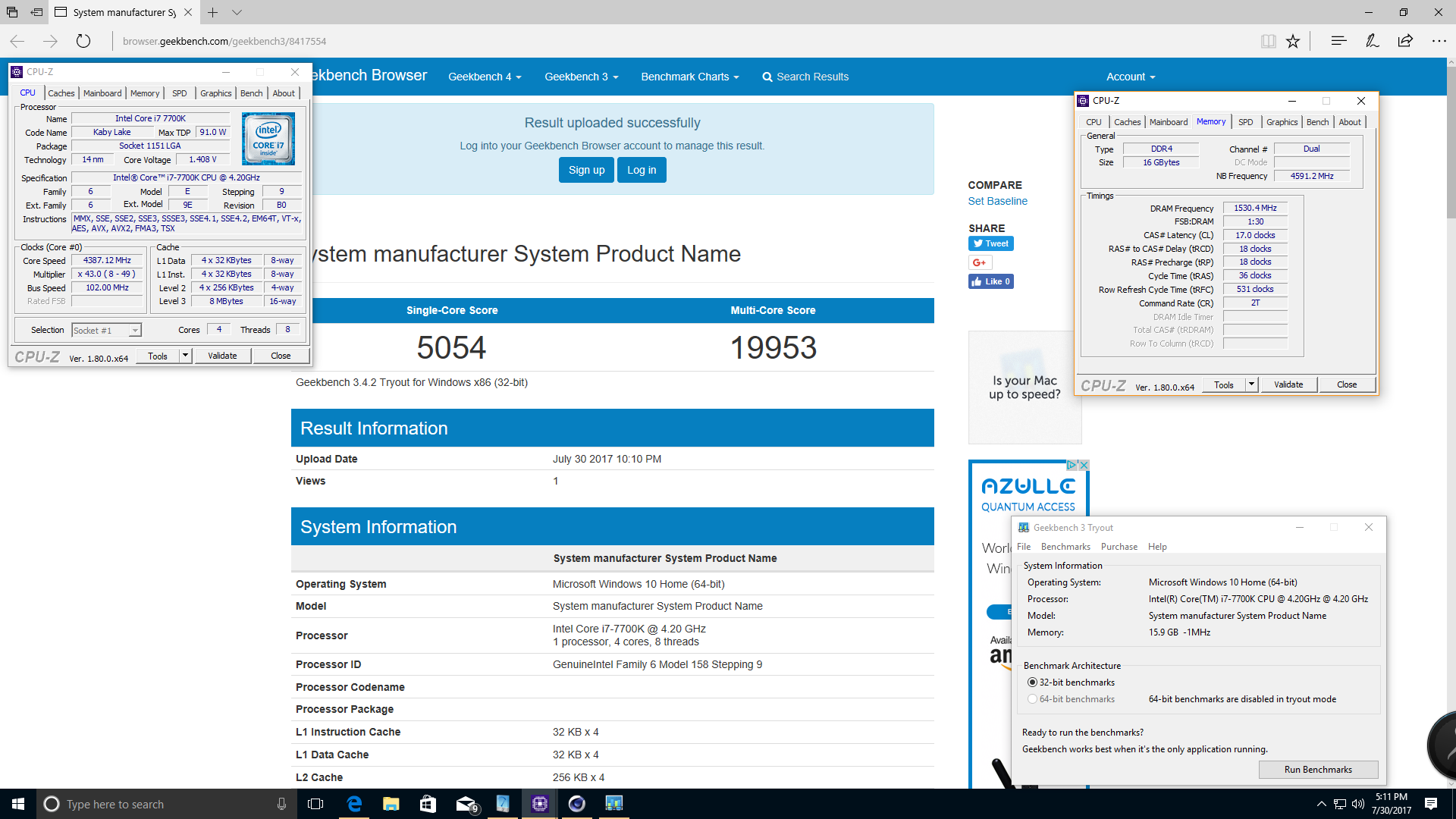Click the set tabs aside icon
Image resolution: width=1456 pixels, height=819 pixels.
pos(36,12)
